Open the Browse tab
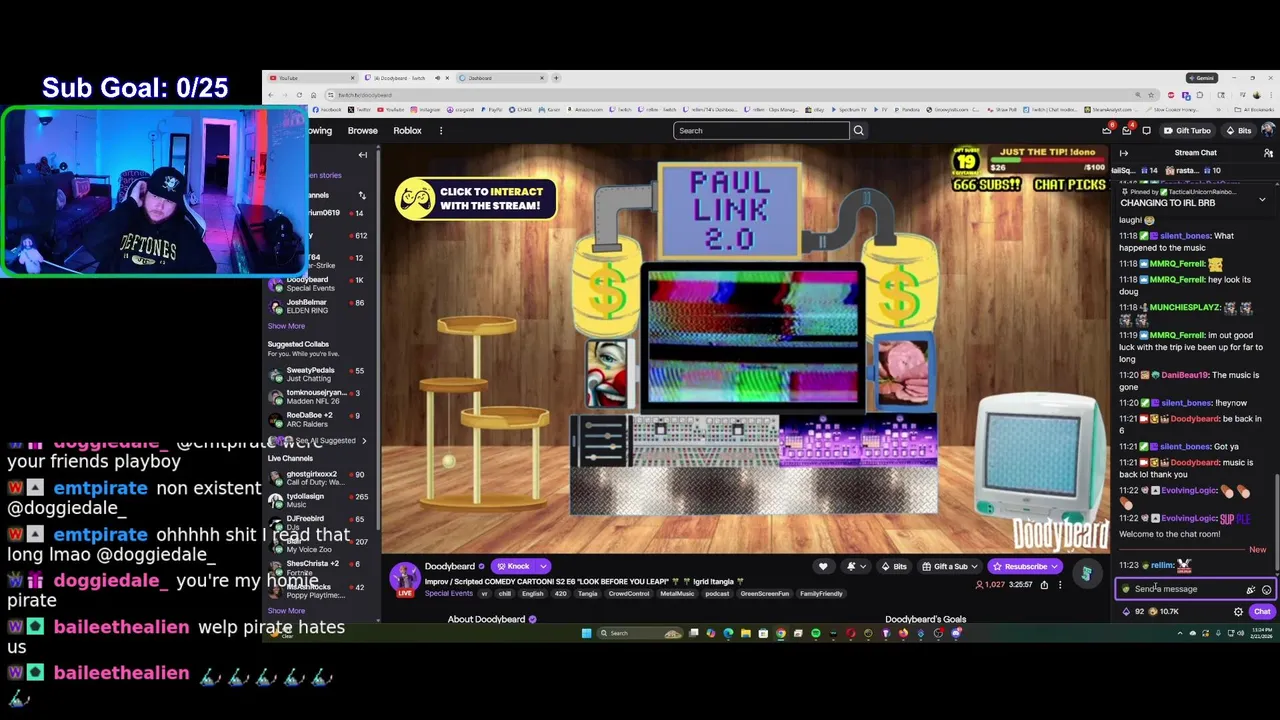The image size is (1280, 720). coord(363,130)
